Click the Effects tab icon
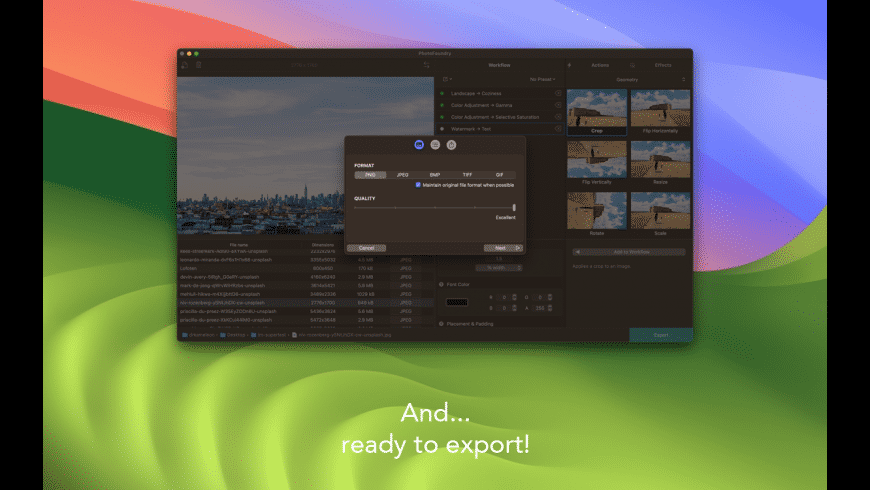The height and width of the screenshot is (490, 870). [x=632, y=65]
